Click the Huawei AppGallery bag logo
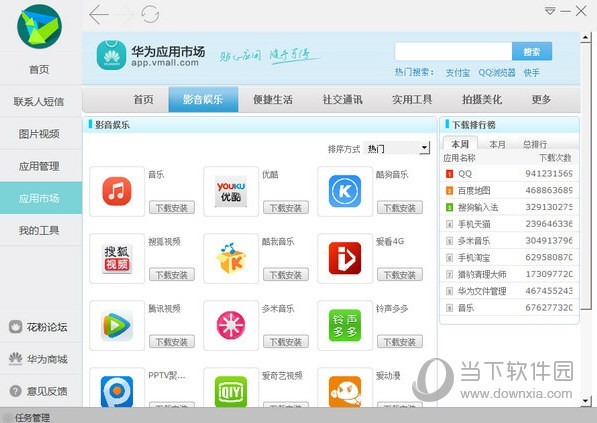The width and height of the screenshot is (597, 423). click(x=111, y=55)
